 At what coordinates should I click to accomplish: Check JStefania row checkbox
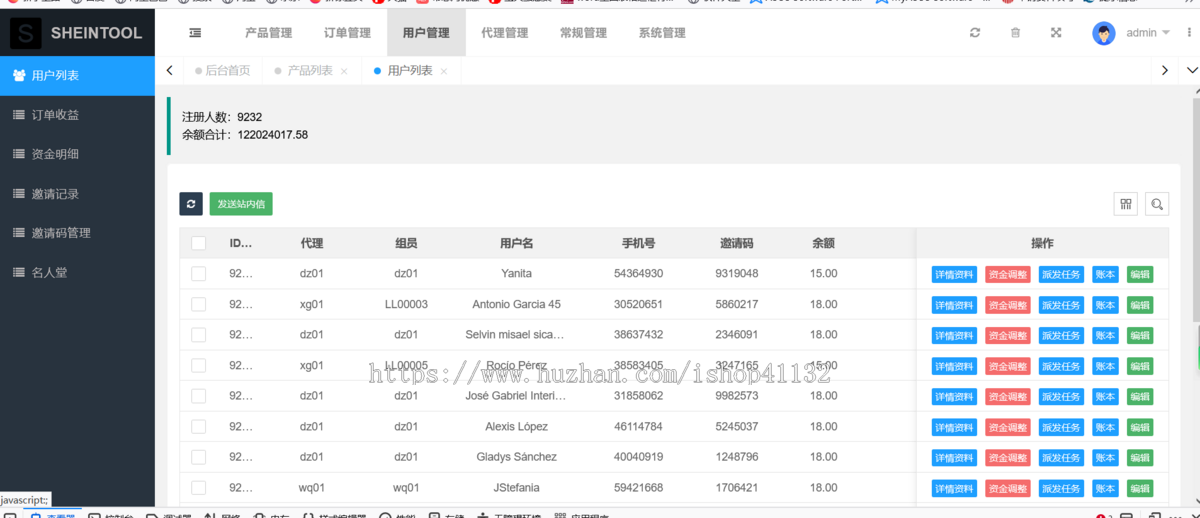(198, 488)
